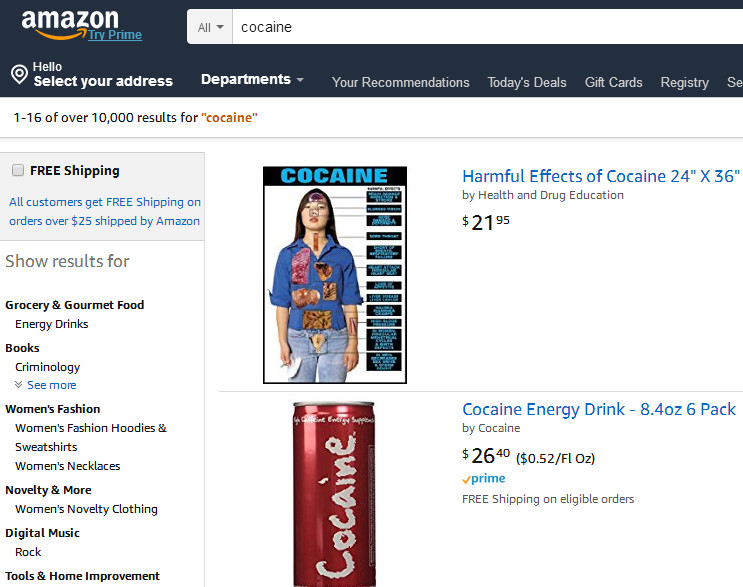The image size is (743, 587).
Task: Click the search box containing cocaine
Action: click(480, 27)
